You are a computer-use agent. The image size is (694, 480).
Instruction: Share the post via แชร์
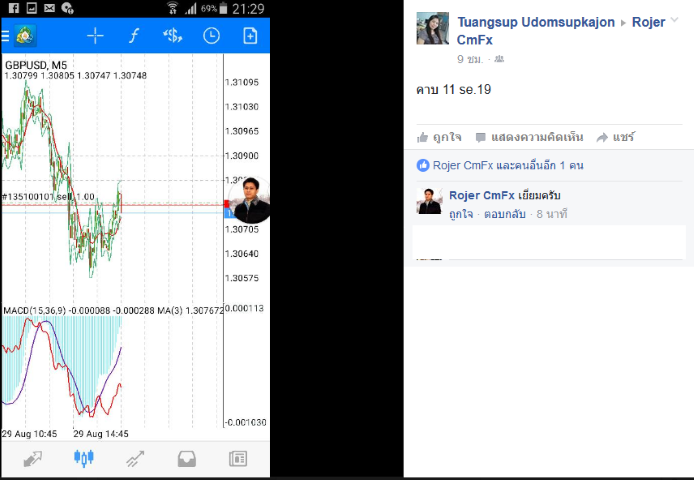pyautogui.click(x=616, y=137)
